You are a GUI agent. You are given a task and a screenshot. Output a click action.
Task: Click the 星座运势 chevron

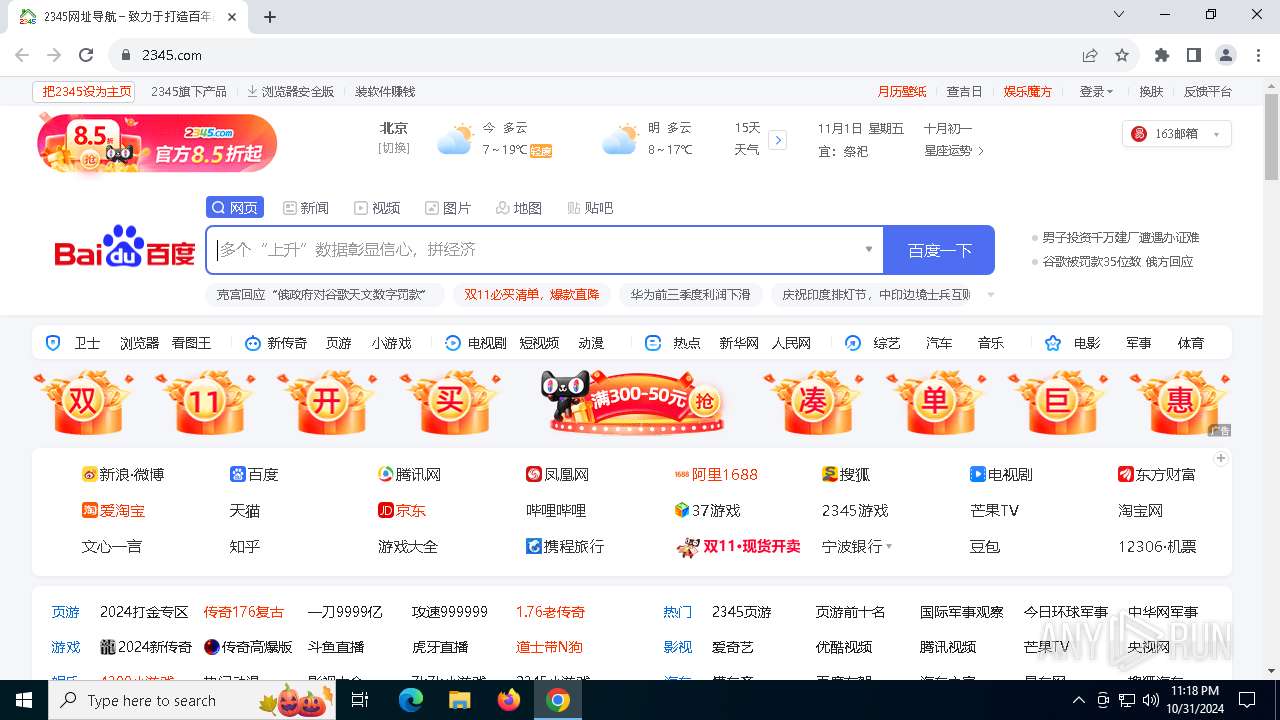click(981, 151)
